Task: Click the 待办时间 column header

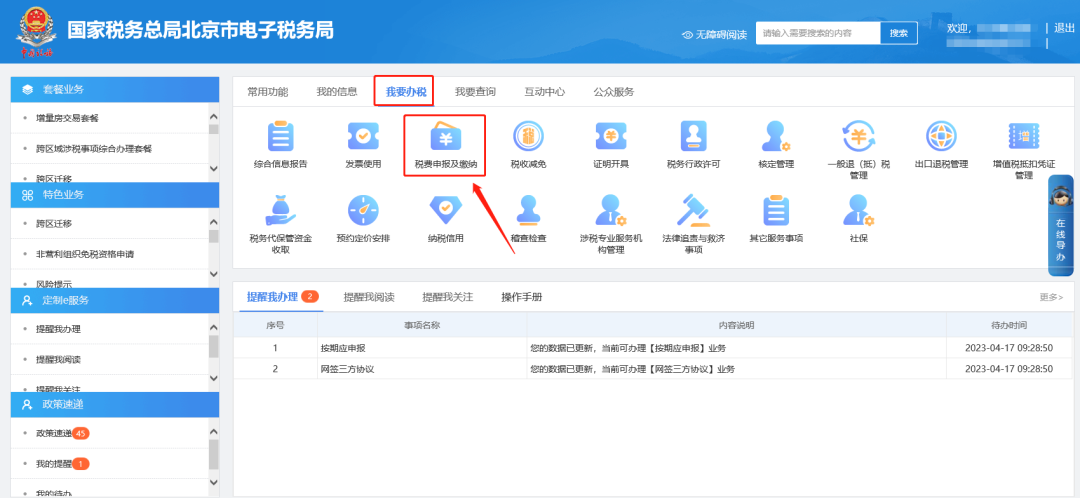Action: coord(1008,325)
